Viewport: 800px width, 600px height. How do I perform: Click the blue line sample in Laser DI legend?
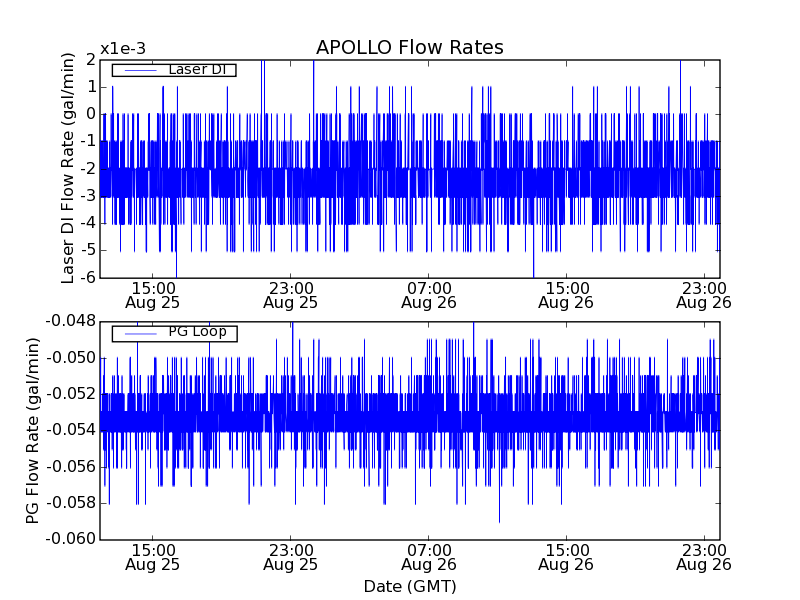(x=139, y=70)
